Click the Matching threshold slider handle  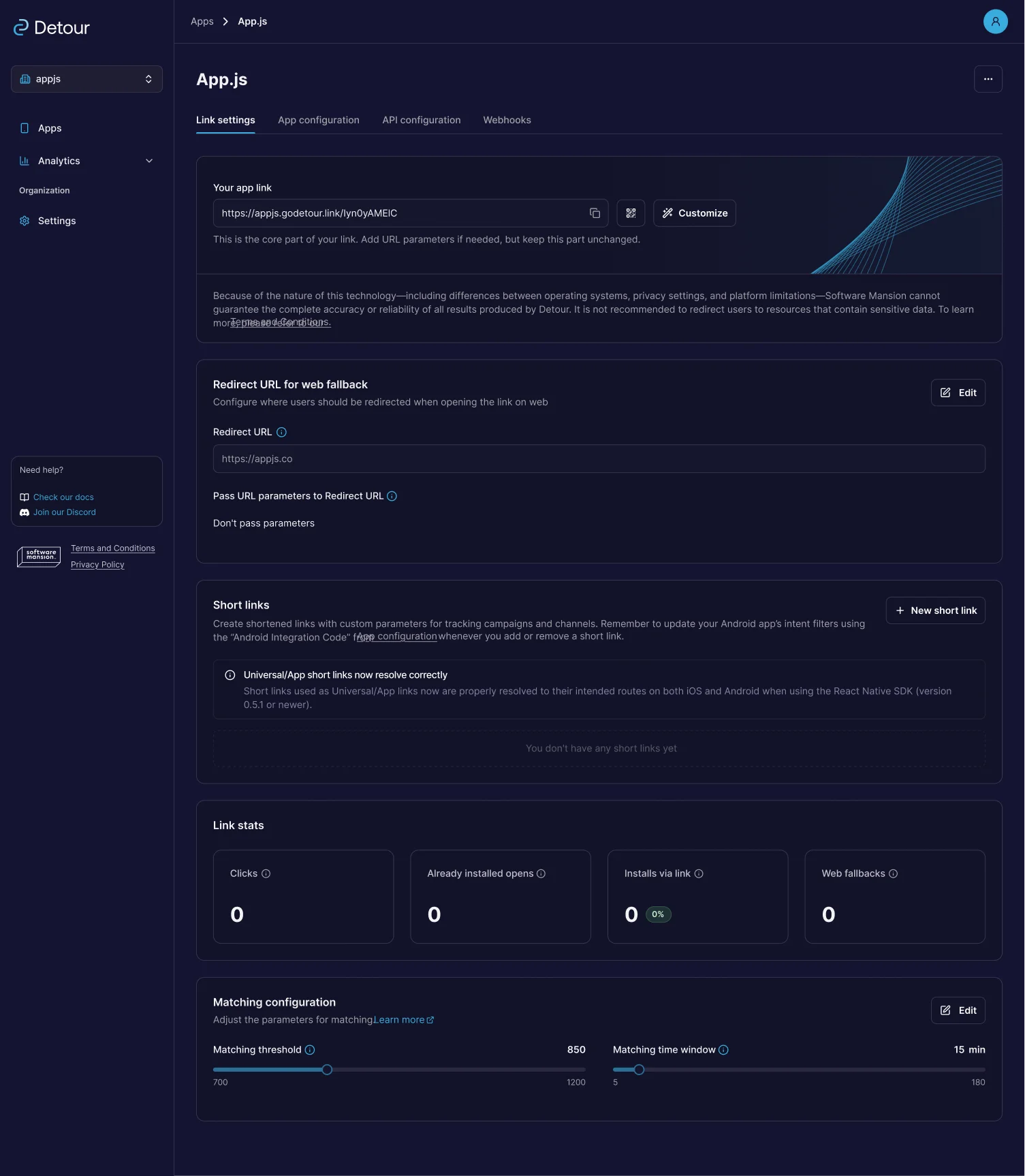coord(327,1070)
